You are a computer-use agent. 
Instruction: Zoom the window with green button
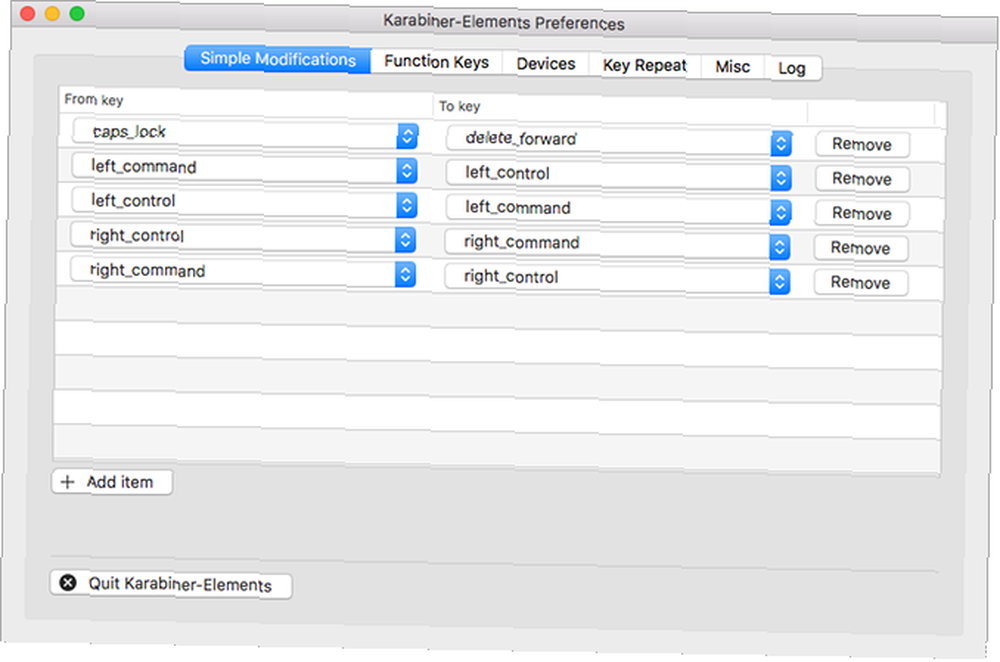click(77, 13)
